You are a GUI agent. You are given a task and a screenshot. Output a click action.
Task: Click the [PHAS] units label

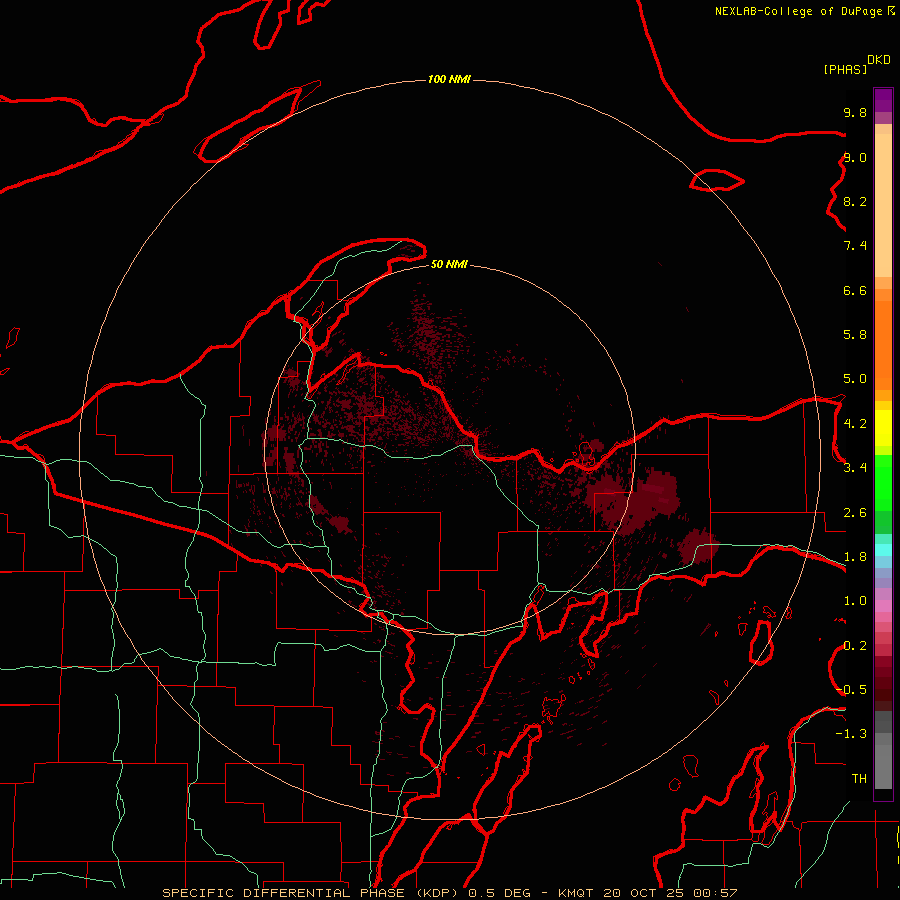click(845, 69)
